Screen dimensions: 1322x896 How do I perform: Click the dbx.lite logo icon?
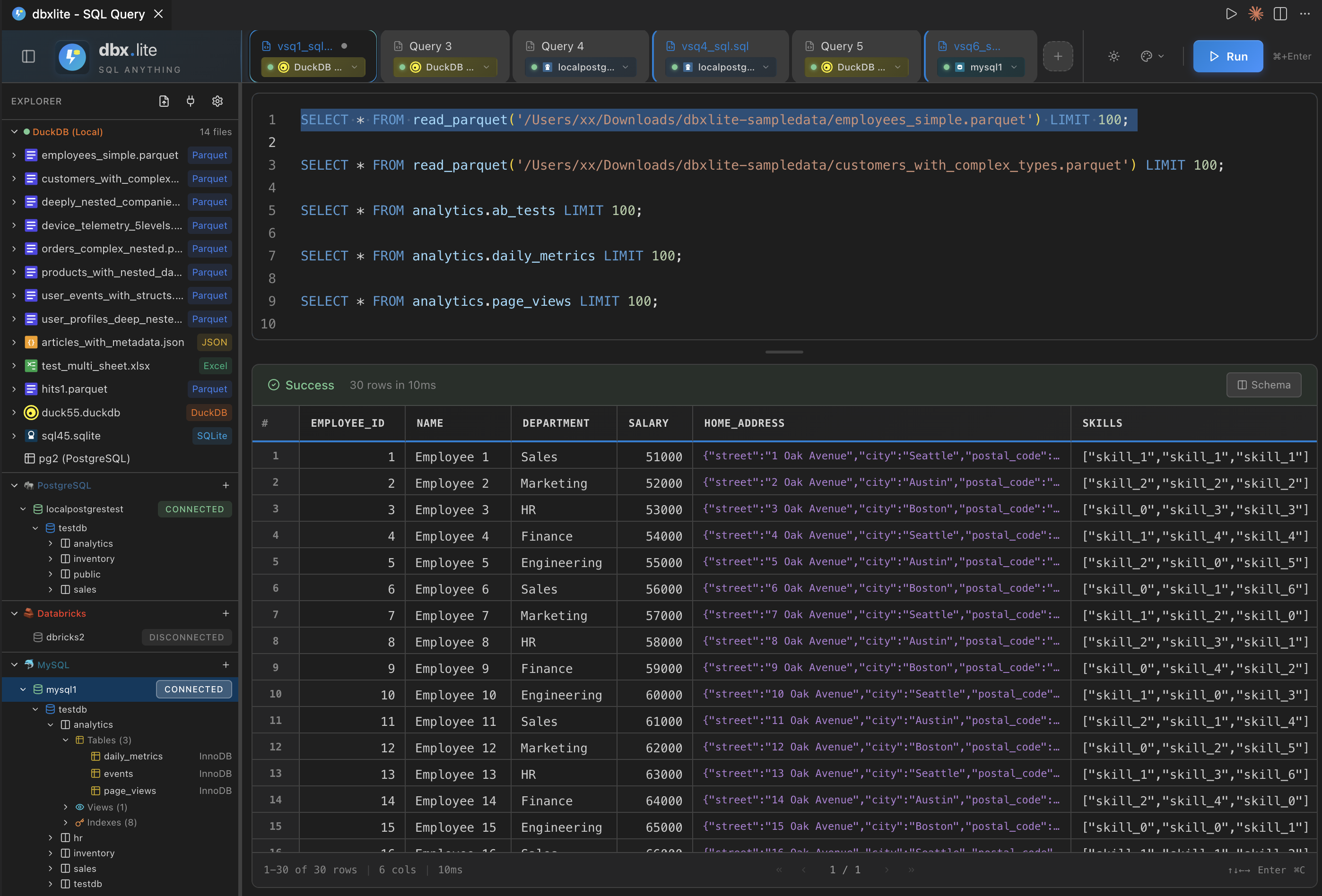72,57
